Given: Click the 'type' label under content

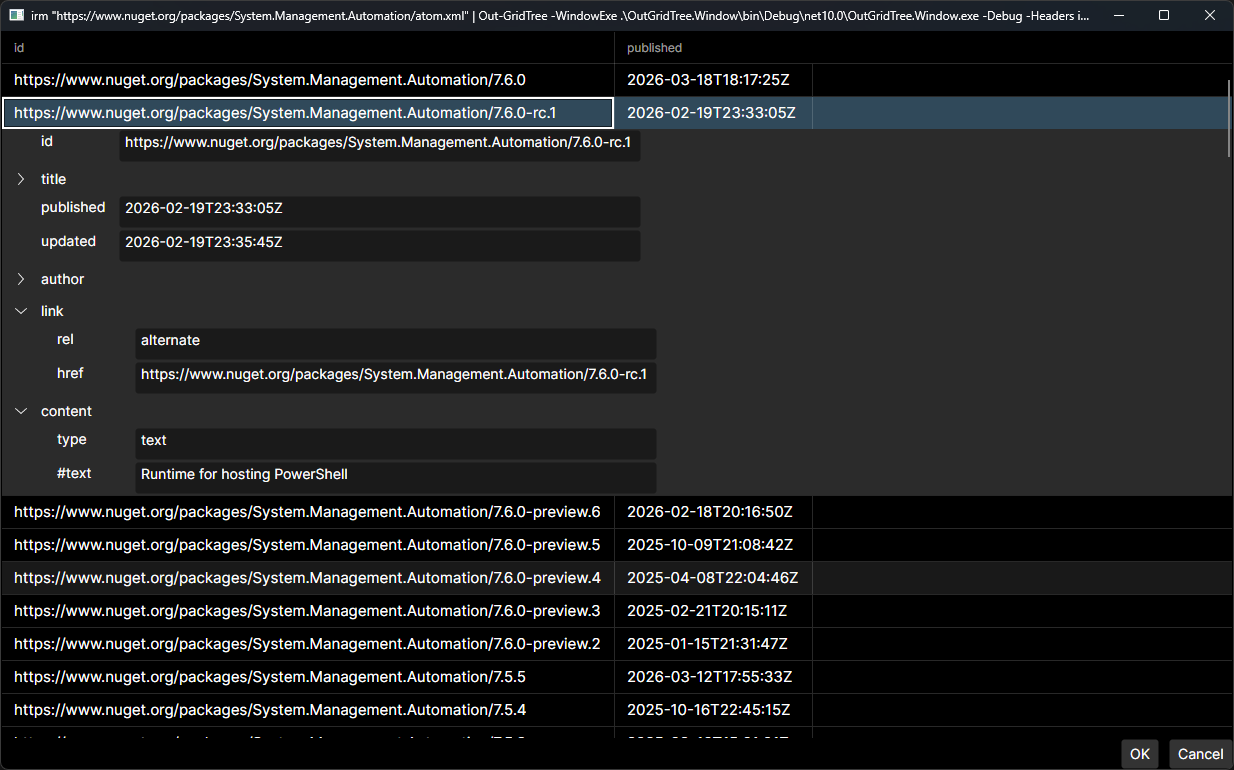Looking at the screenshot, I should (x=72, y=439).
